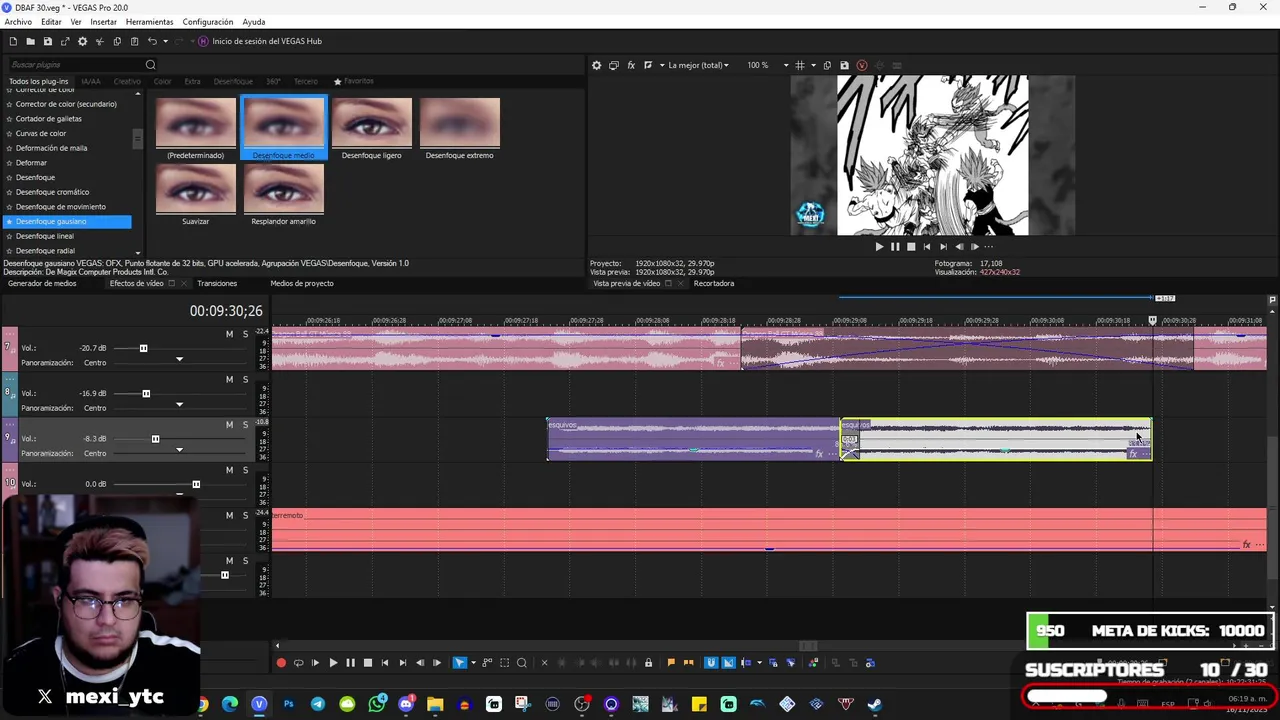The height and width of the screenshot is (720, 1280).
Task: Choose the Suavizar preset thumbnail
Action: point(196,188)
